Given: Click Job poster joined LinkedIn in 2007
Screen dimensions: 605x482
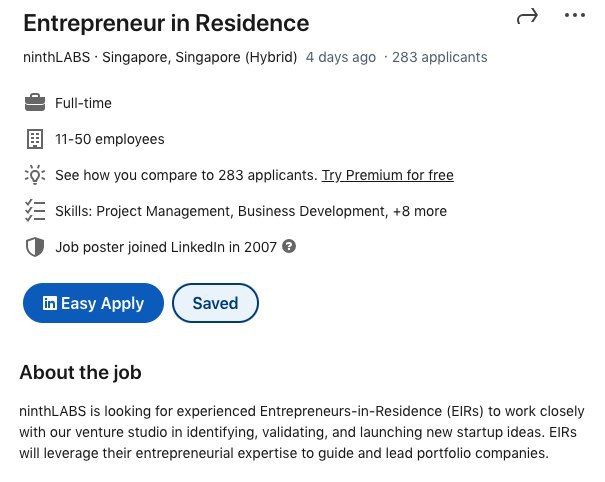Looking at the screenshot, I should (165, 247).
